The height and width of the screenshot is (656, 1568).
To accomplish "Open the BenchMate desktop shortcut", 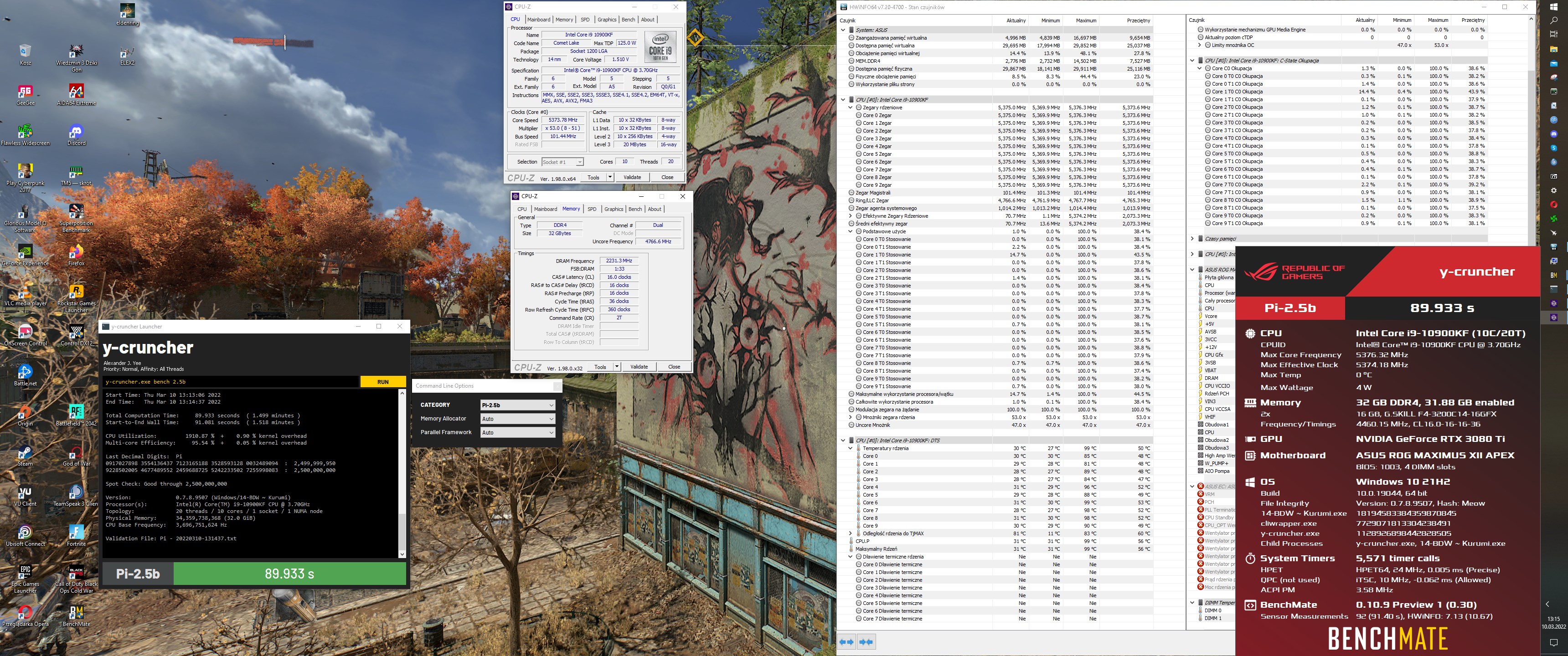I will [x=76, y=616].
